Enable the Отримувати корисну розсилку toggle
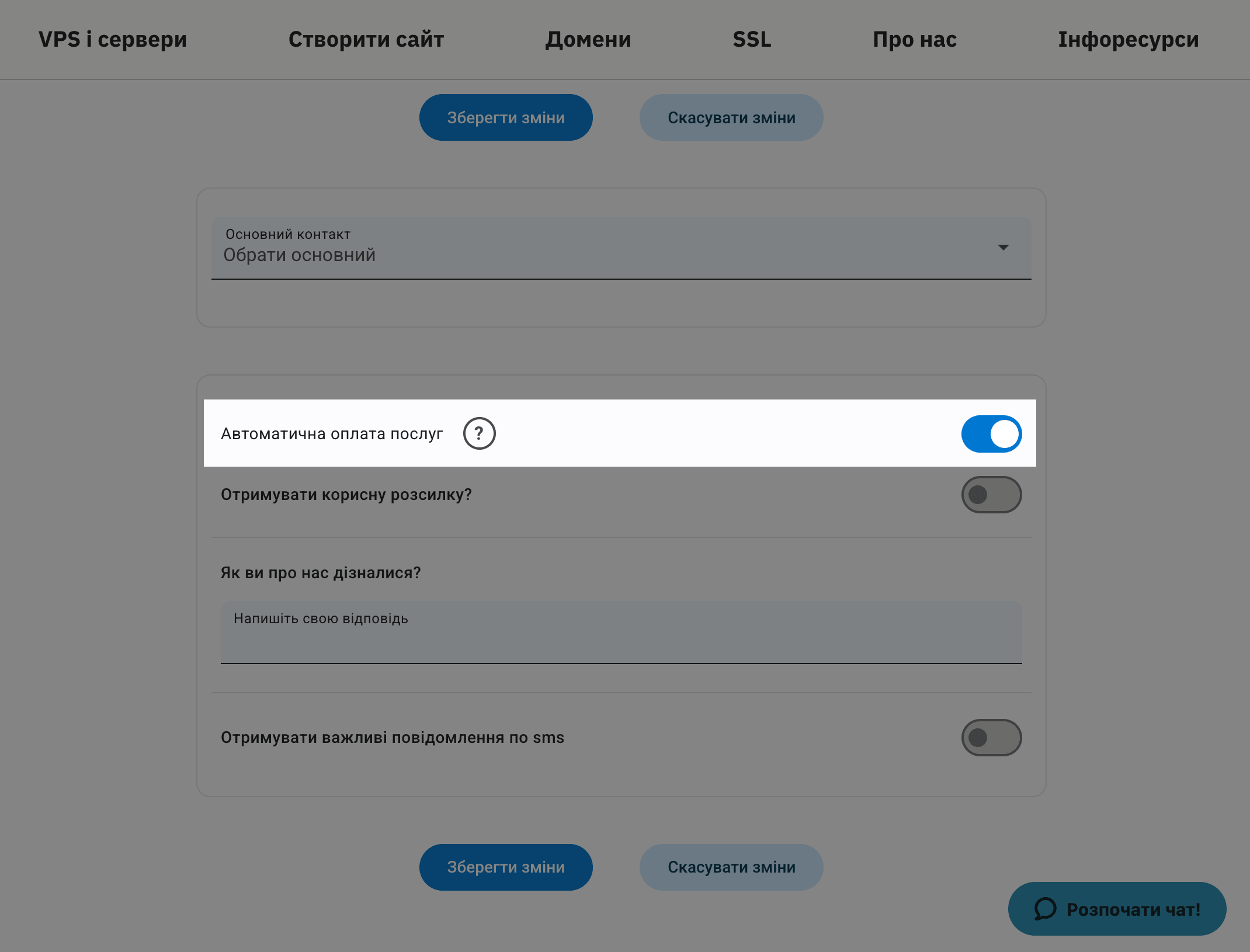1250x952 pixels. [991, 495]
